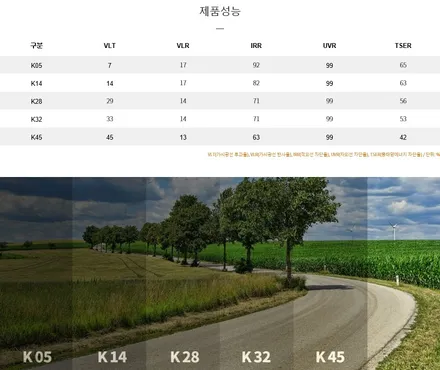The width and height of the screenshot is (440, 370).
Task: Select the 구분 column header
Action: point(36,46)
